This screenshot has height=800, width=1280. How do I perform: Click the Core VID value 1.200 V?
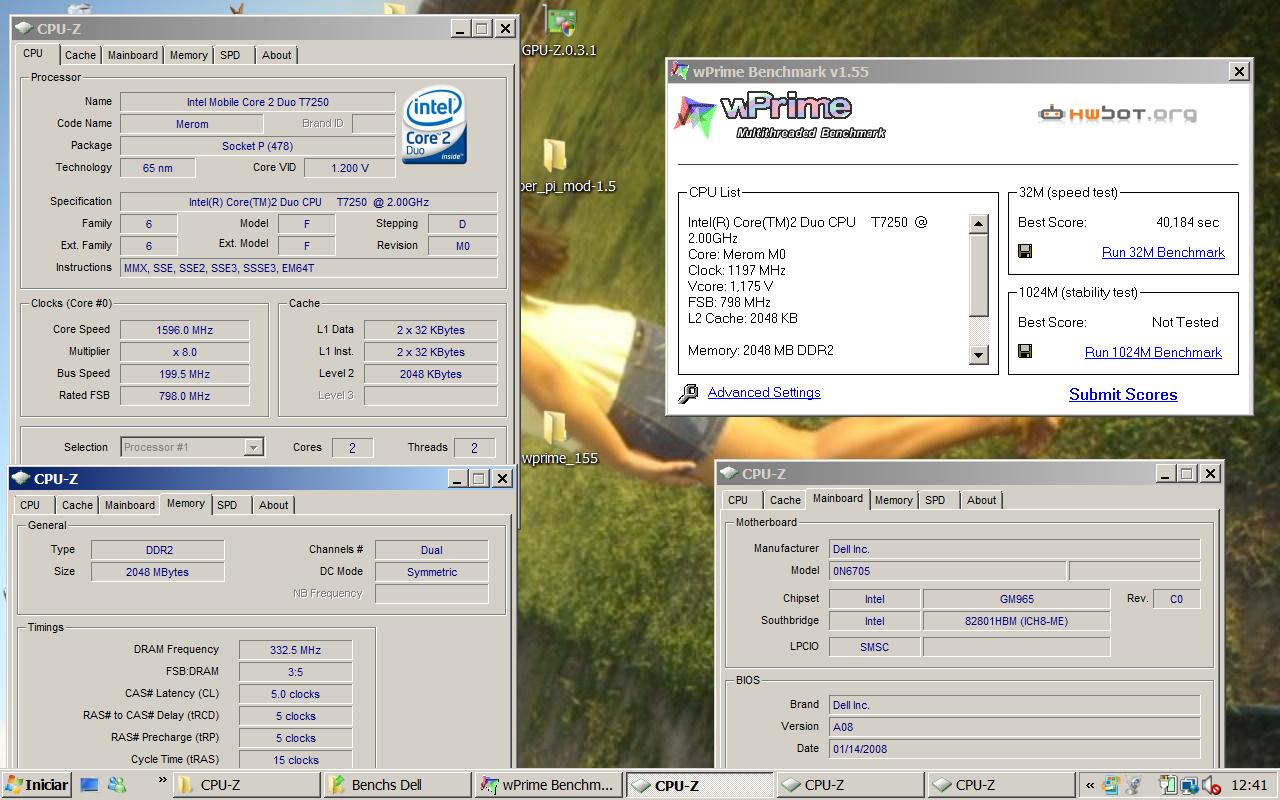tap(349, 168)
